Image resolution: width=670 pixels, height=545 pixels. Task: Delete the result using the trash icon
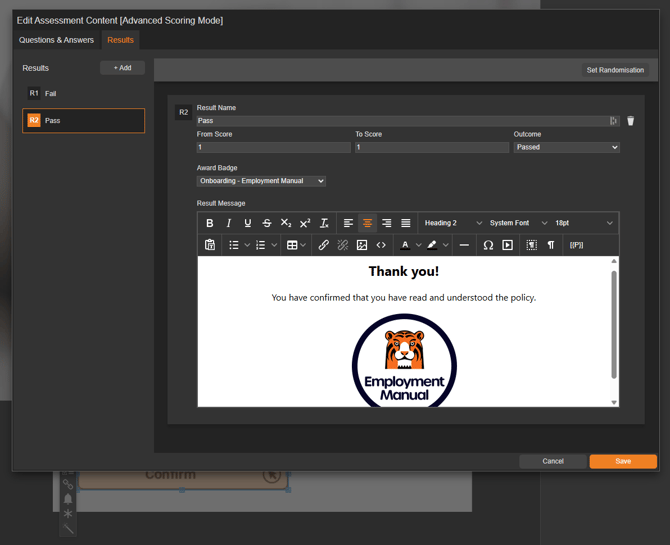630,121
